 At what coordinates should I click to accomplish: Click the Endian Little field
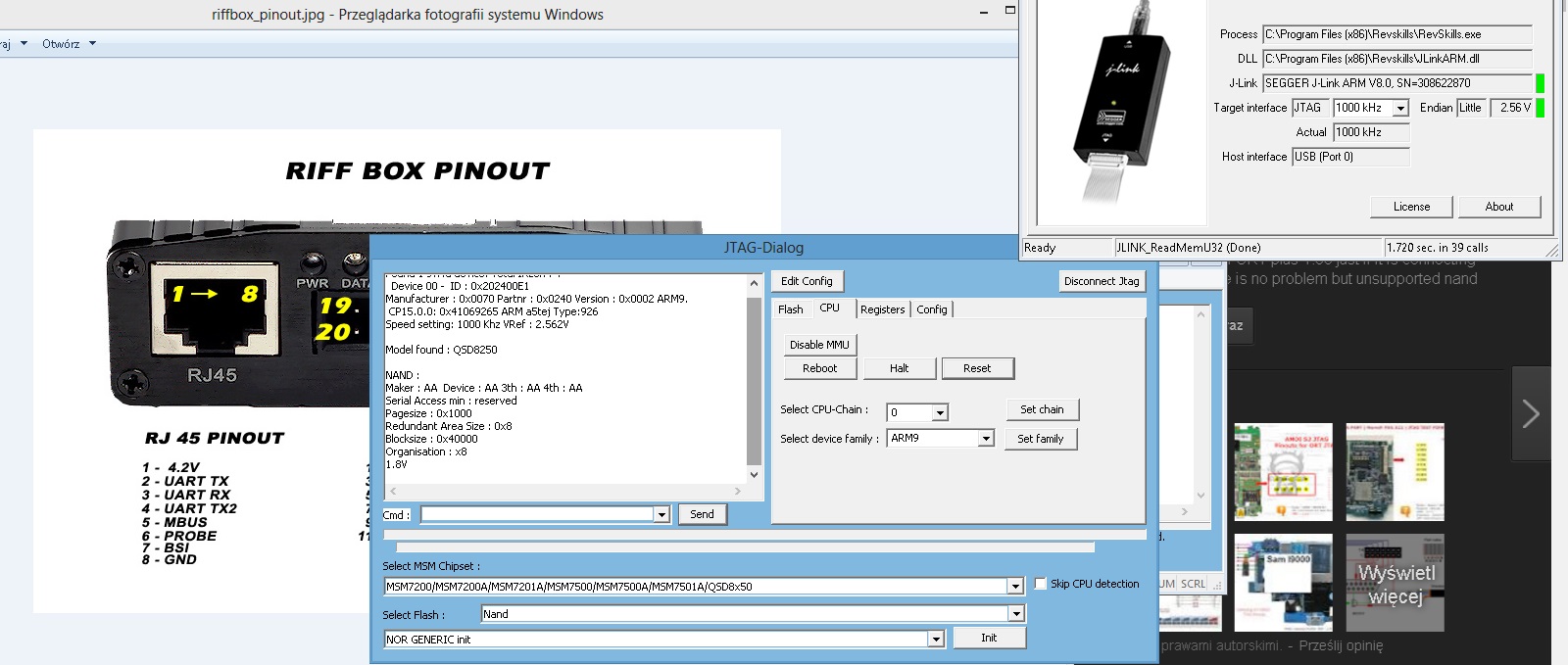tap(1471, 108)
